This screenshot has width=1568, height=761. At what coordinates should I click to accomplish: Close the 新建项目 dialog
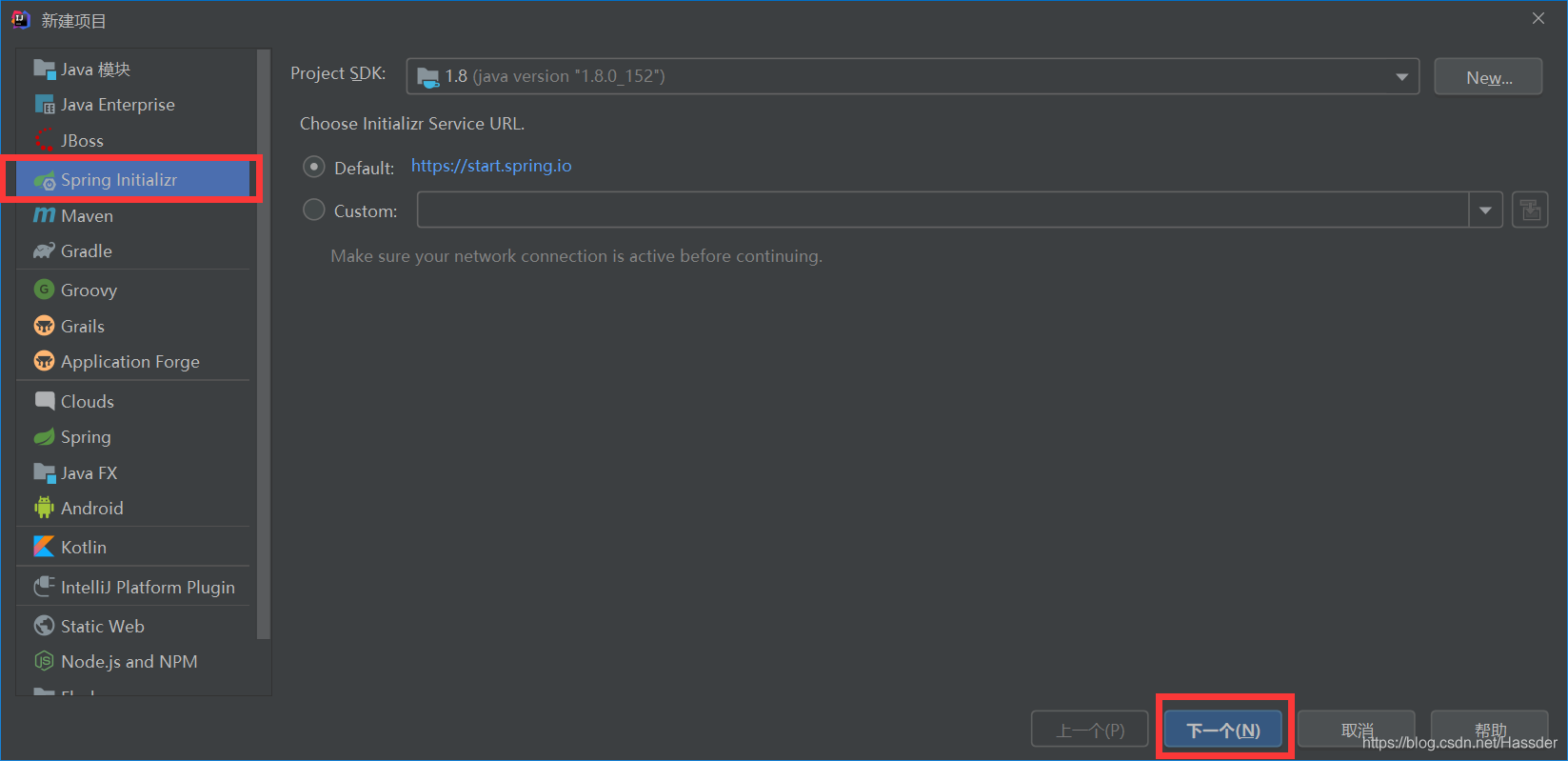coord(1538,19)
